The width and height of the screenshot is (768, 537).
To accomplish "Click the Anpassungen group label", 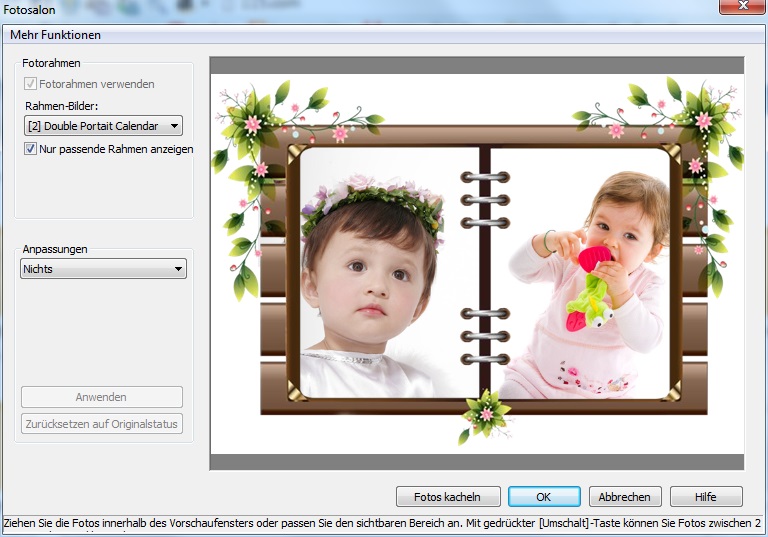I will click(x=55, y=249).
